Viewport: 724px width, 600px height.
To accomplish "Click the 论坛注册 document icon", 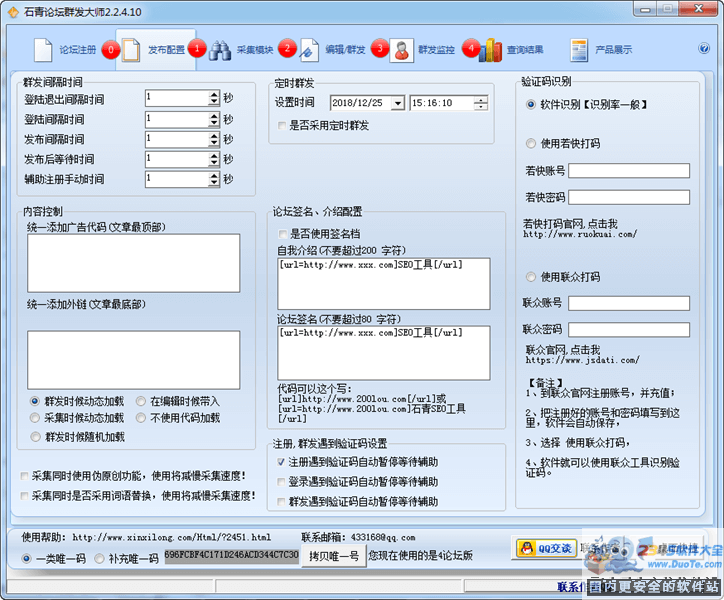I will 42,49.
